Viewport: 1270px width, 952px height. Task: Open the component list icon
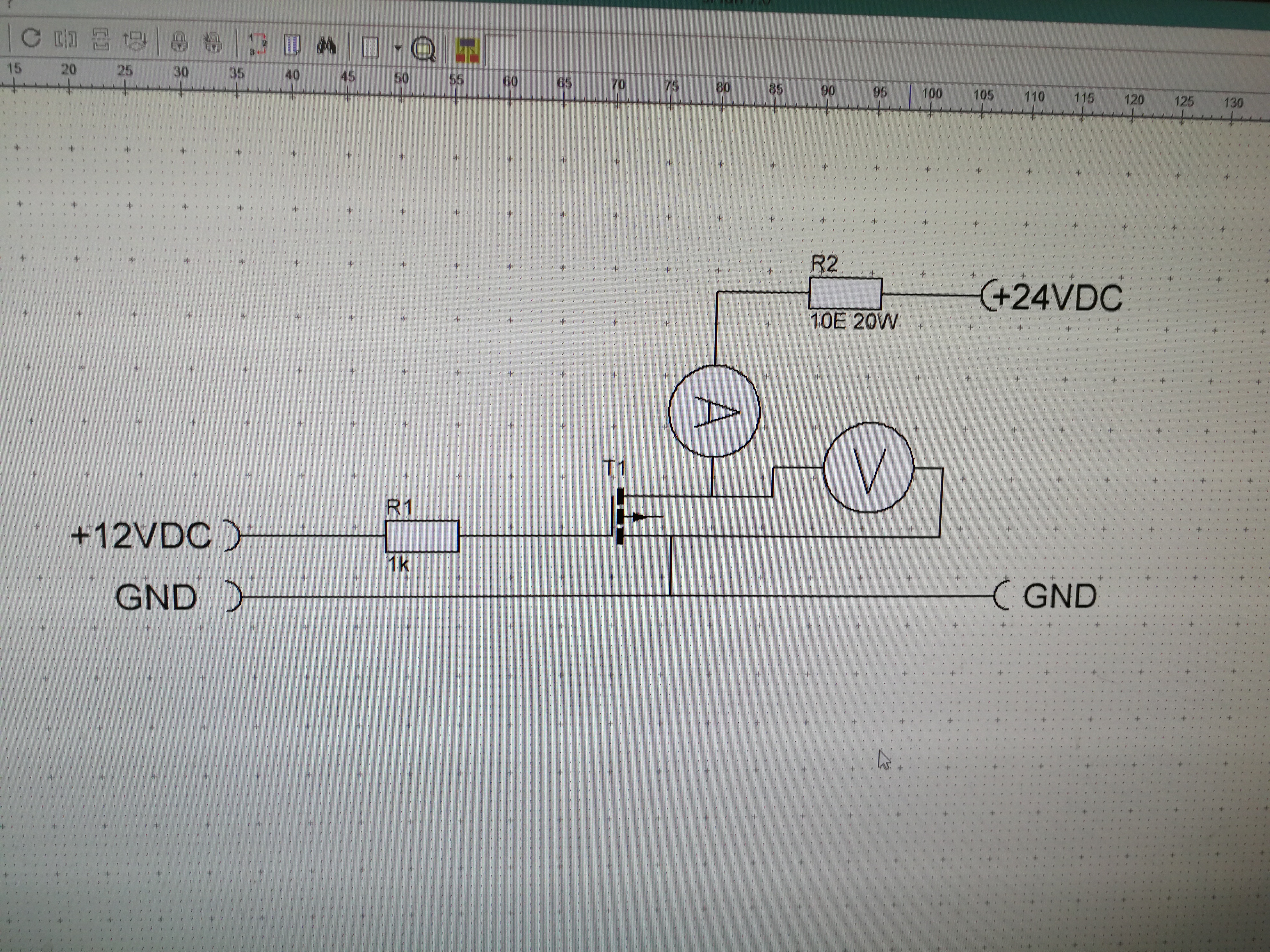coord(293,45)
